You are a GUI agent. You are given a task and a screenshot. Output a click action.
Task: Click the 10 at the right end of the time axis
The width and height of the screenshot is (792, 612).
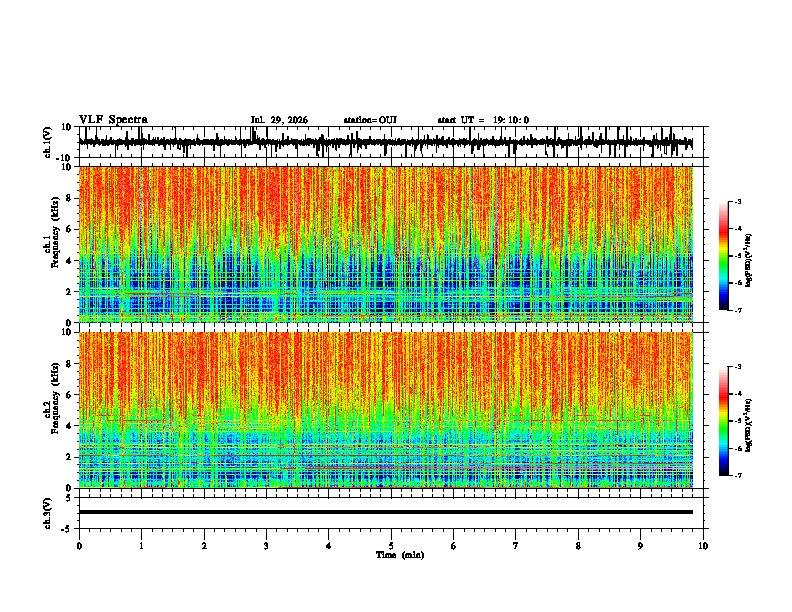click(x=703, y=546)
